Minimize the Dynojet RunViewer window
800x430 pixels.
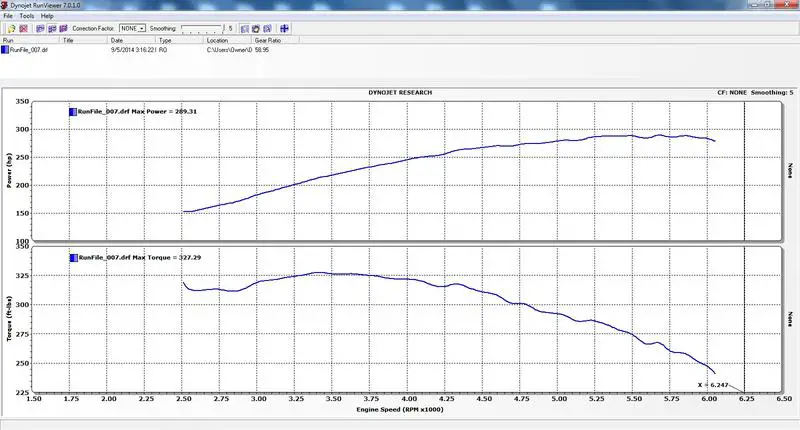(756, 4)
